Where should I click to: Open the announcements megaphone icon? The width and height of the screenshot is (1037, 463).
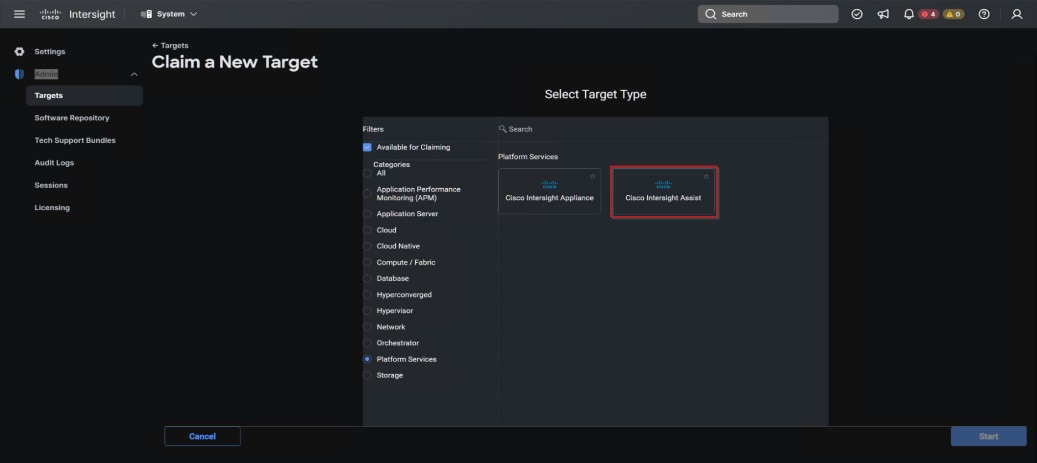pyautogui.click(x=883, y=14)
